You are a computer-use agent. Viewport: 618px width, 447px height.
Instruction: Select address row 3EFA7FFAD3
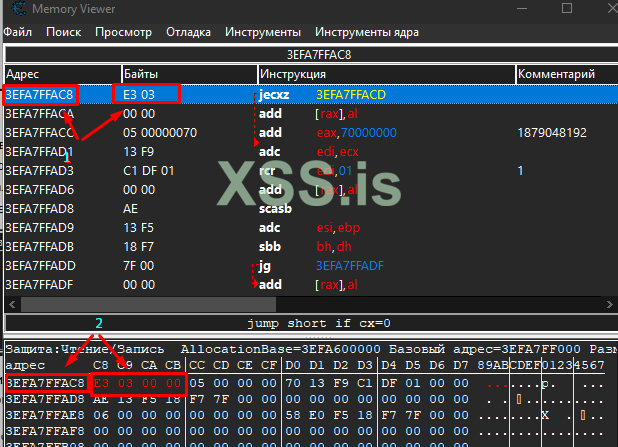pyautogui.click(x=39, y=171)
